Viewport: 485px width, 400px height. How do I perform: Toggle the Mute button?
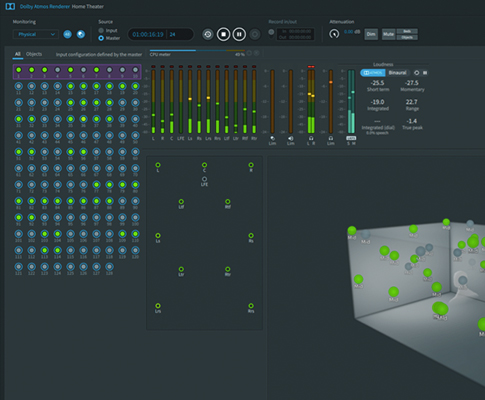point(388,34)
